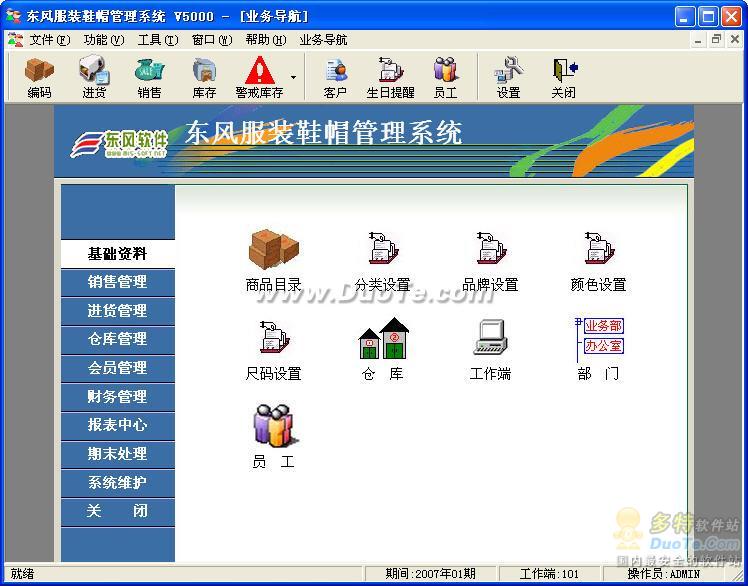
Task: Open the 销售 toolbar icon
Action: [149, 77]
